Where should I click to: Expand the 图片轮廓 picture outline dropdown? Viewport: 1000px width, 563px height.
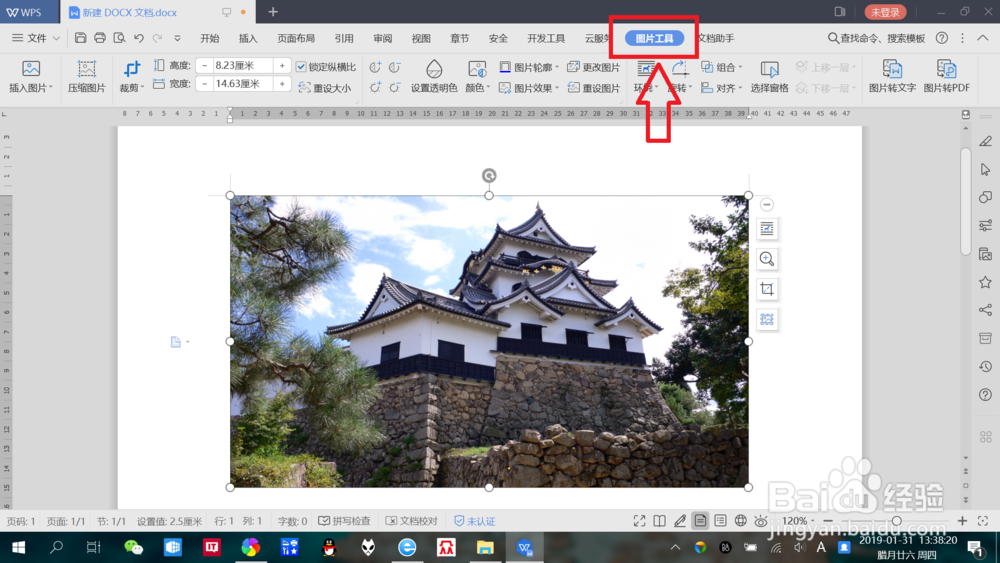[x=557, y=67]
